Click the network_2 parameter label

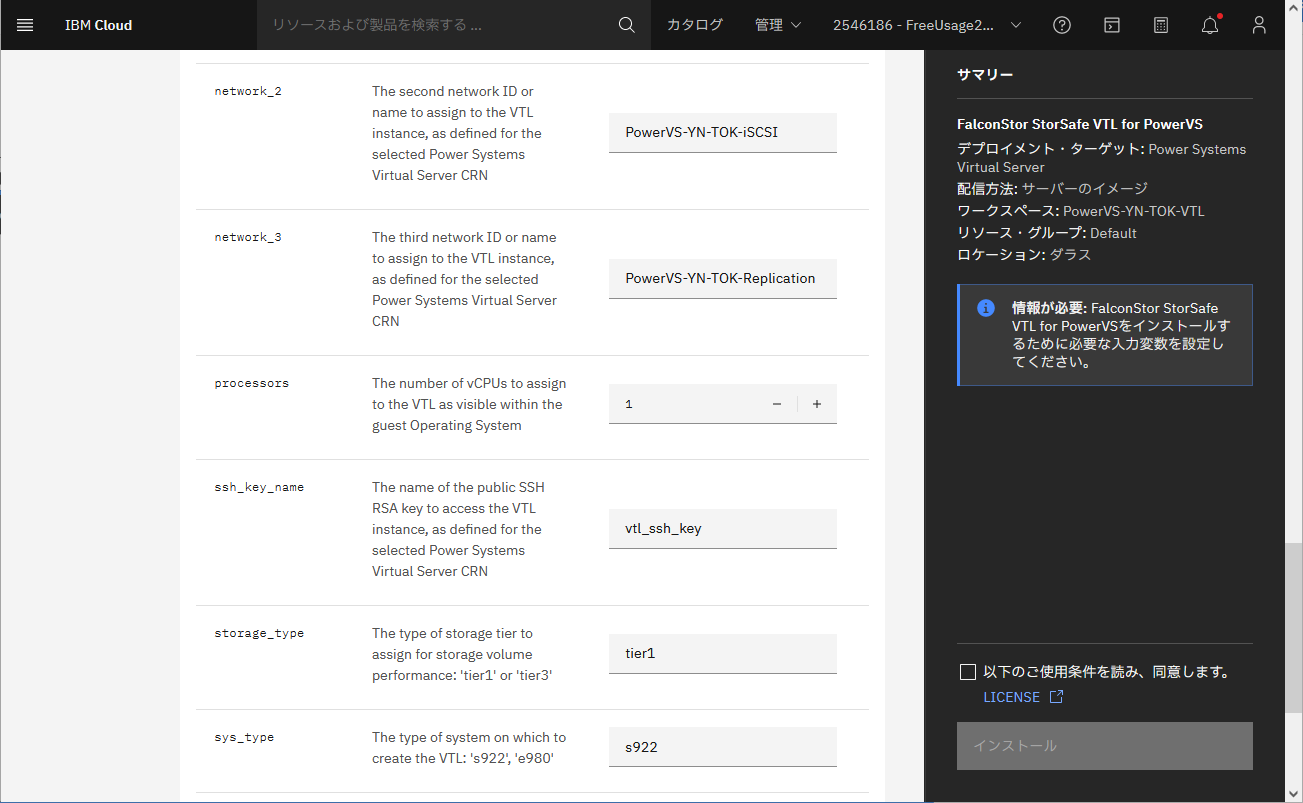tap(248, 91)
